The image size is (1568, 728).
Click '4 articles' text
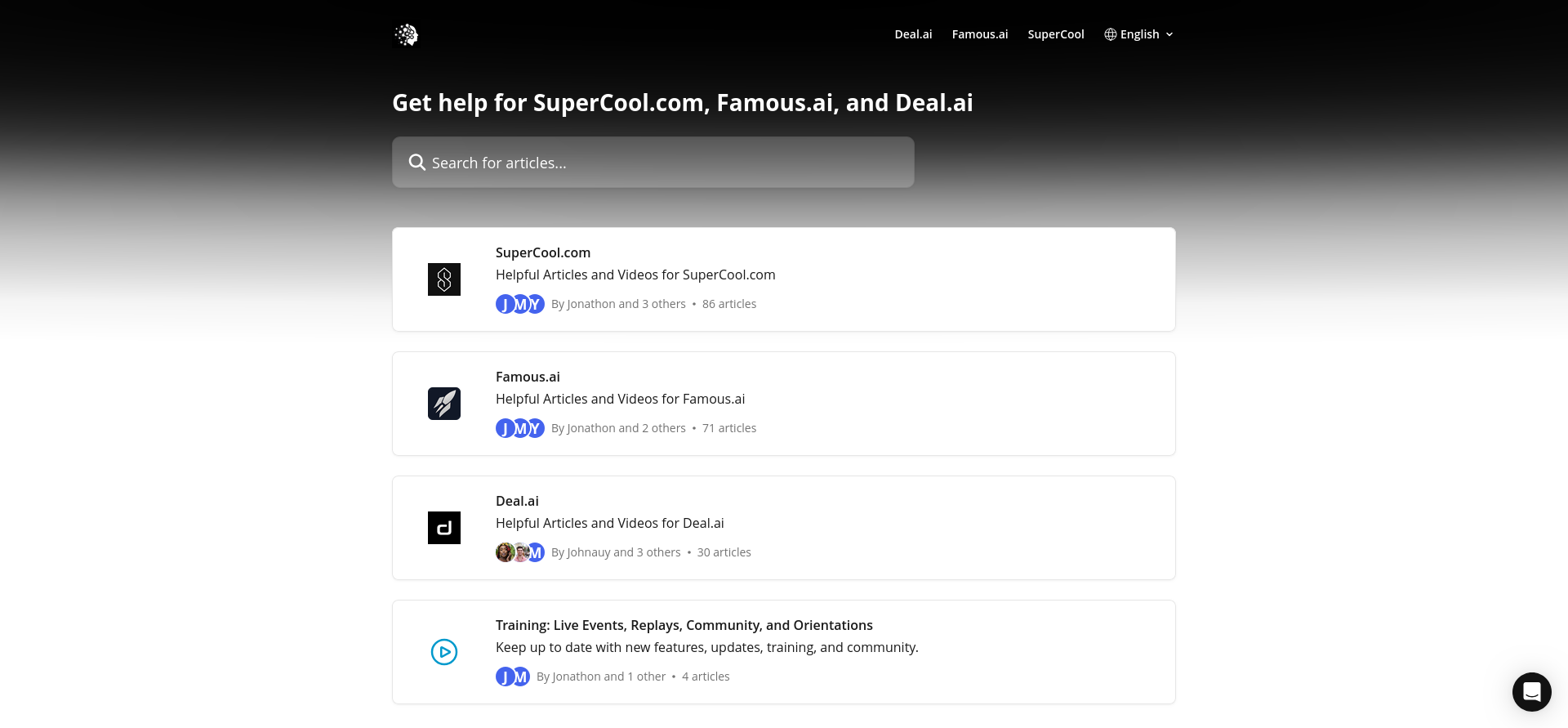tap(706, 677)
